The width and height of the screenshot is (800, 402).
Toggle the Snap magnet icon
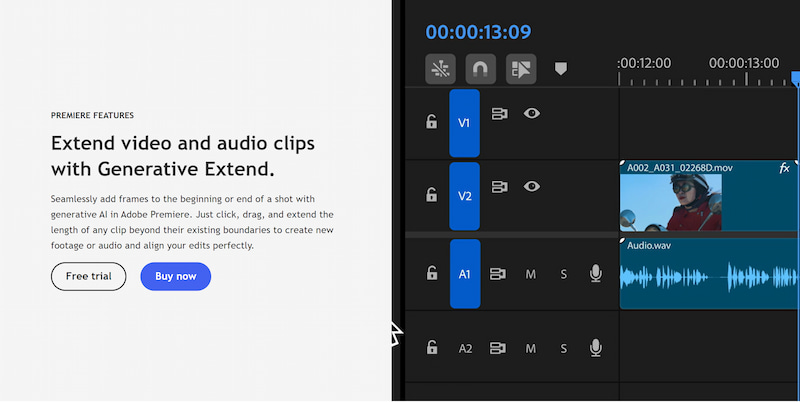pyautogui.click(x=481, y=69)
